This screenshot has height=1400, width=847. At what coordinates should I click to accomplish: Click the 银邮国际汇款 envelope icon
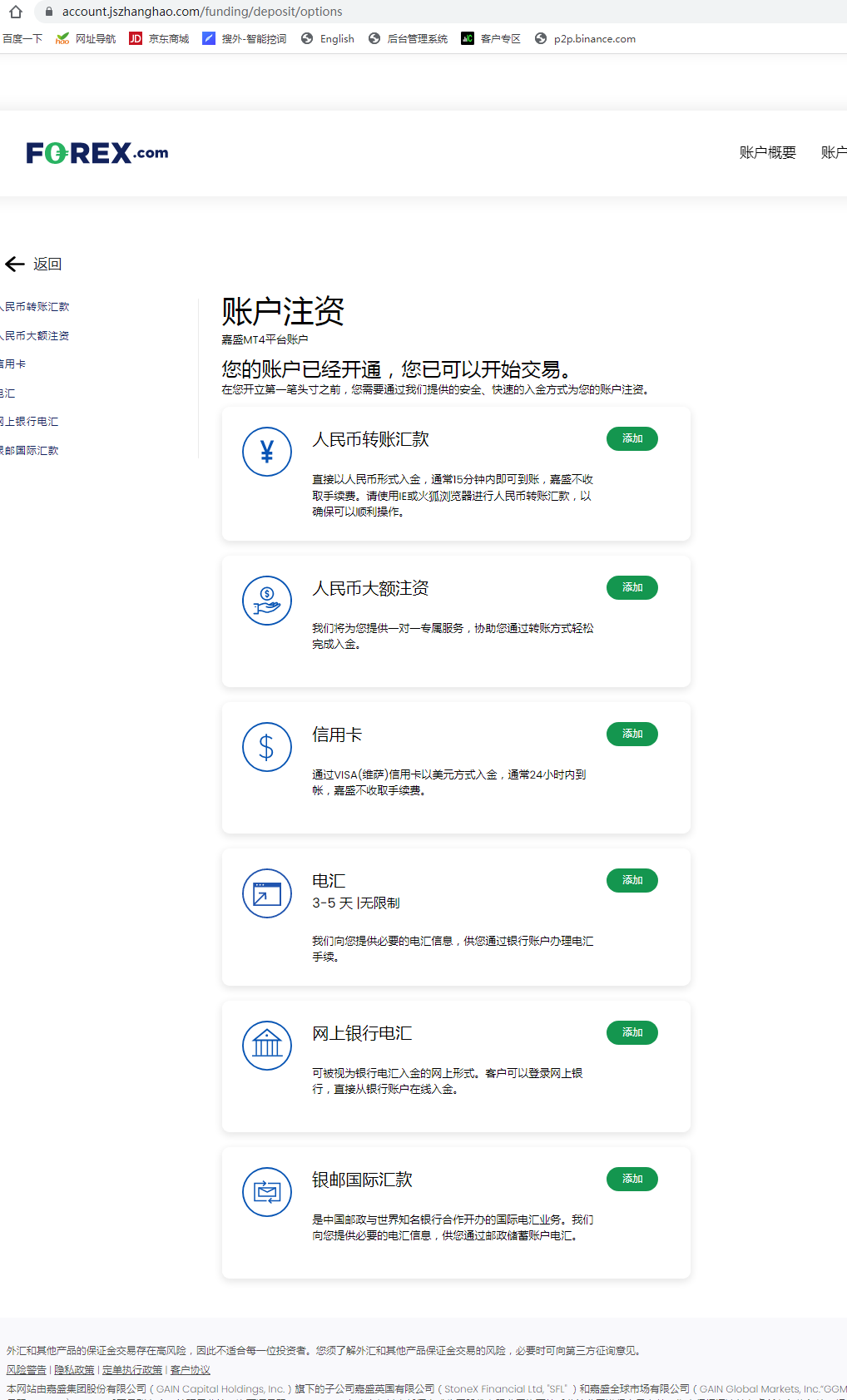click(267, 1192)
